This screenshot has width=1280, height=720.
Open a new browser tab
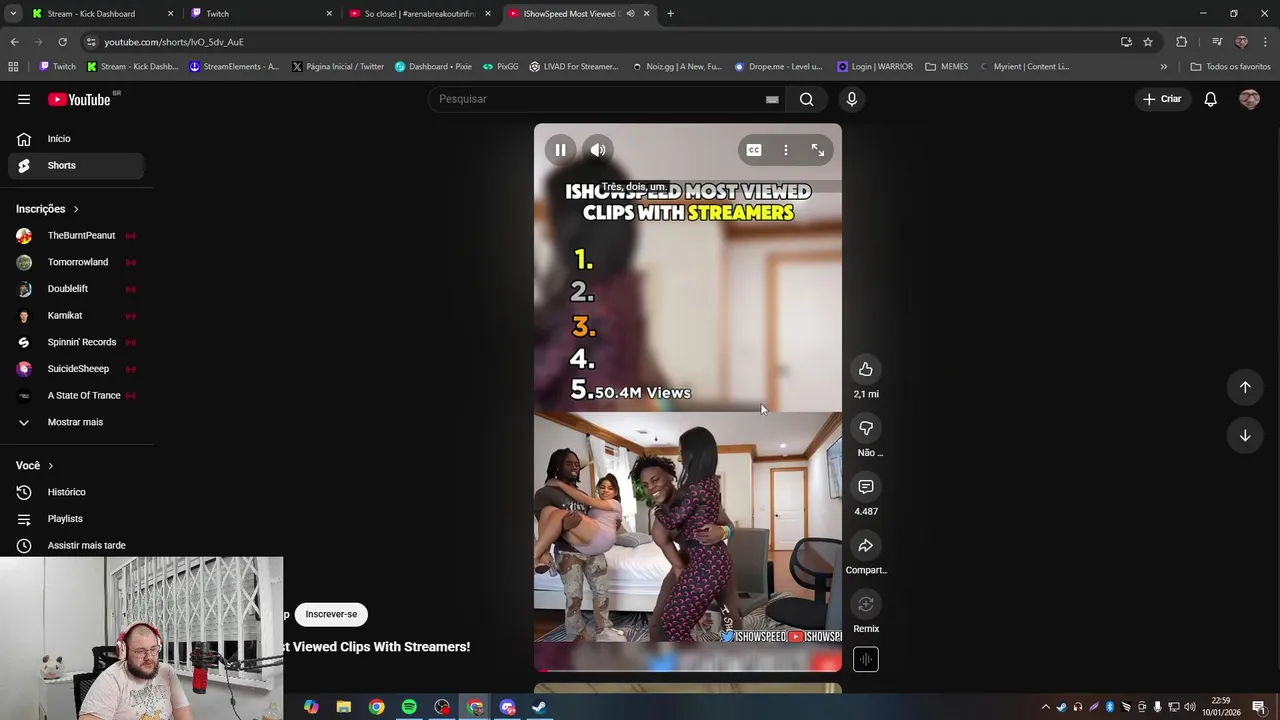click(671, 14)
